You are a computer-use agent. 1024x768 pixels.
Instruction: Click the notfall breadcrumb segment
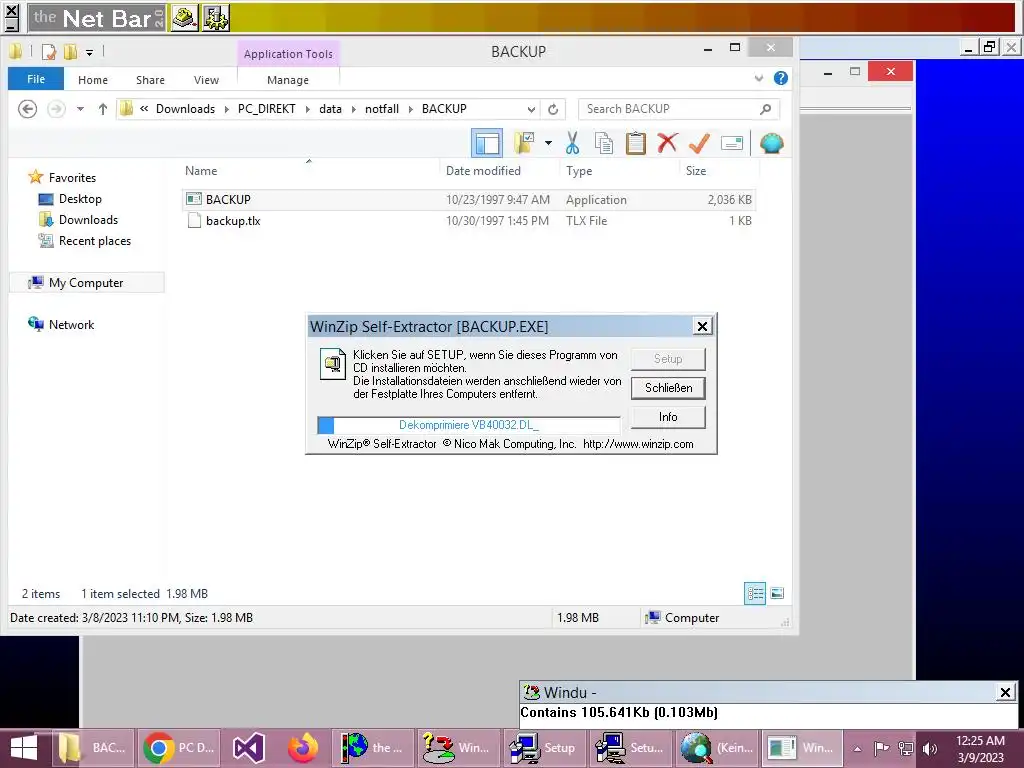tap(382, 109)
